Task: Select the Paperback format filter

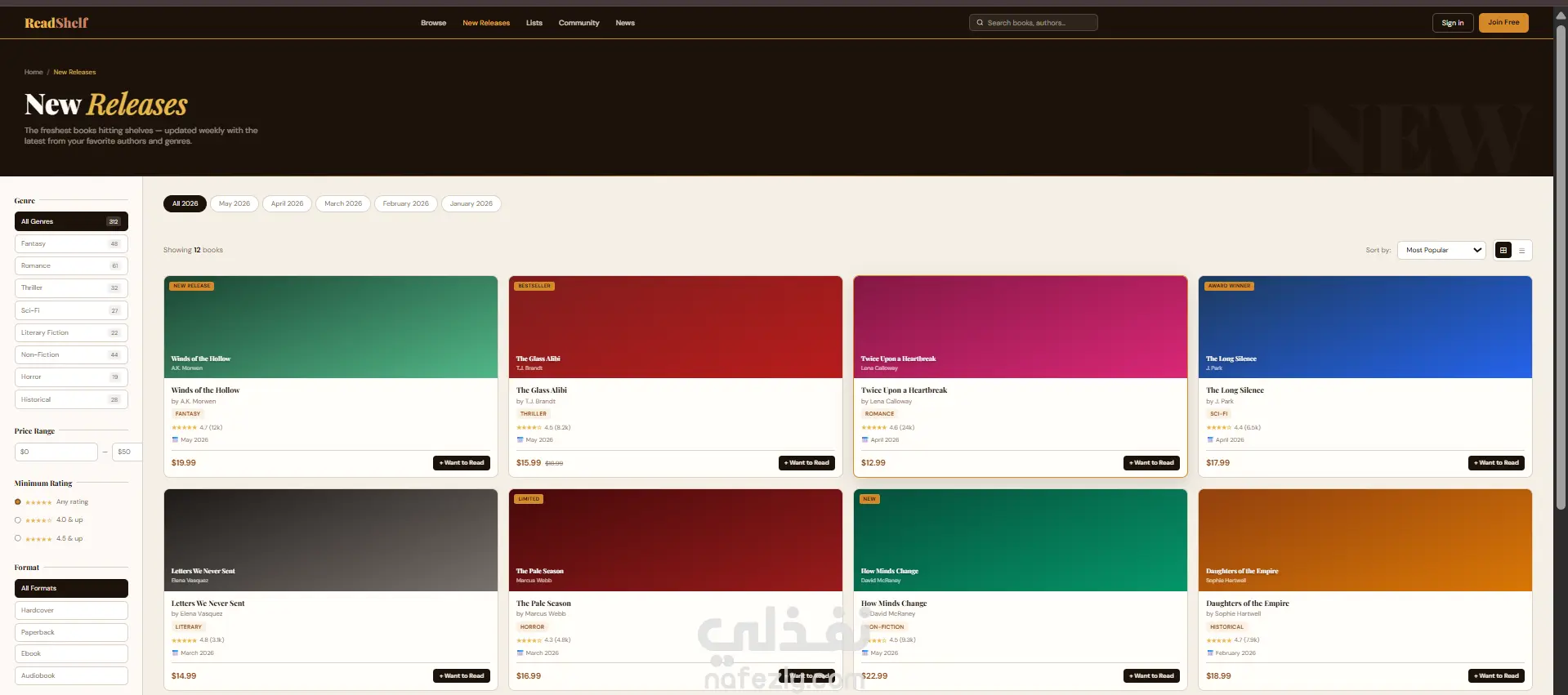Action: pos(71,632)
